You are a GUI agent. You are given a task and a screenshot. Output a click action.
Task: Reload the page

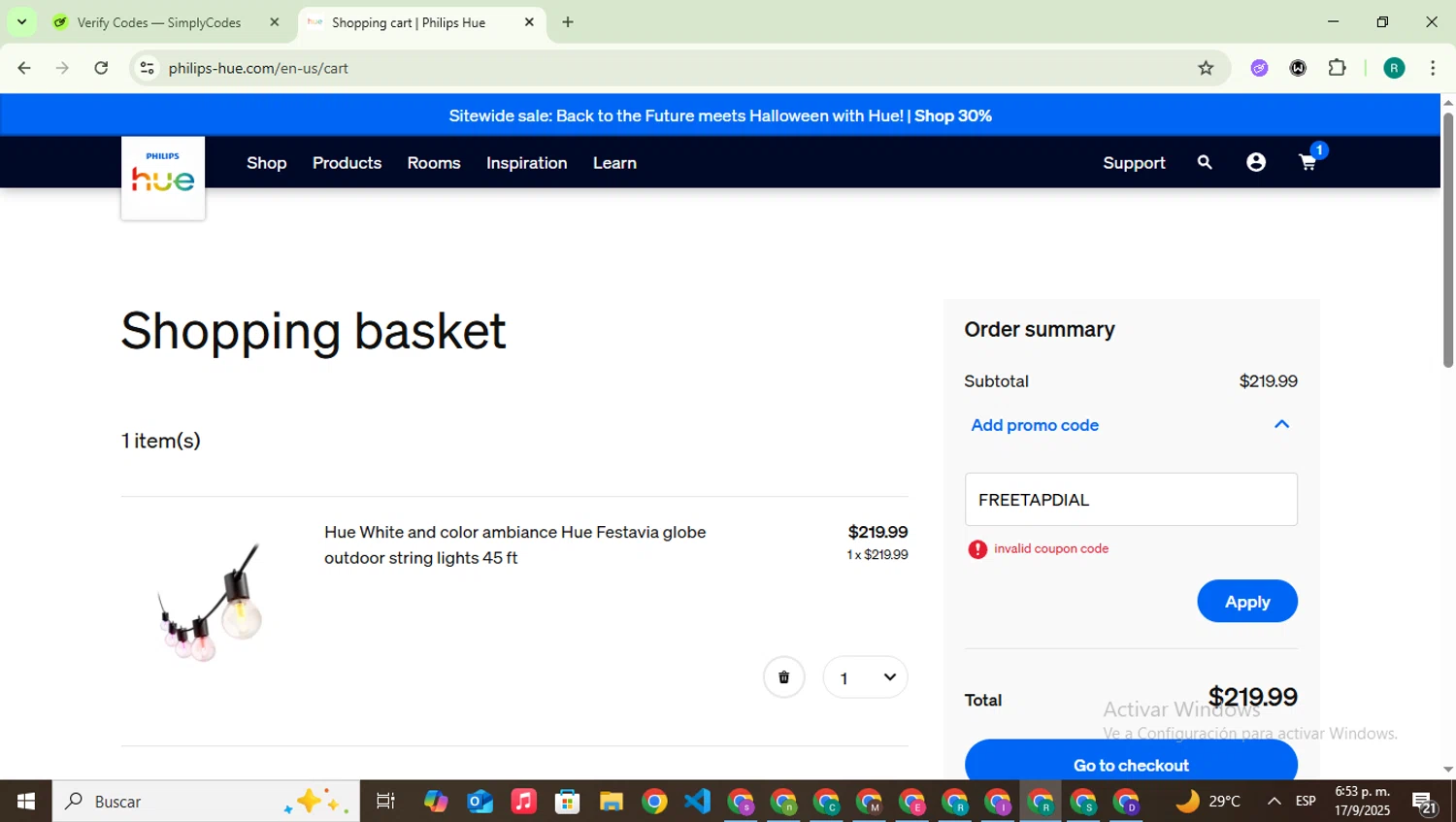(x=101, y=68)
